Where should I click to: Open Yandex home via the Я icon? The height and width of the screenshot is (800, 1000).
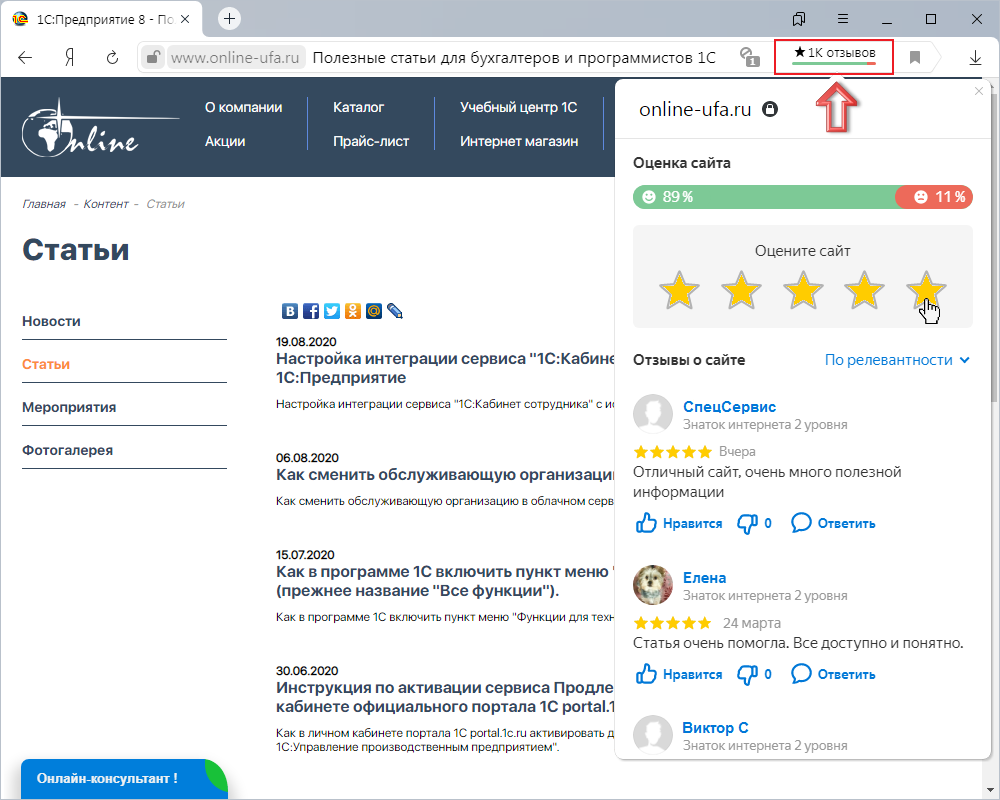point(70,58)
